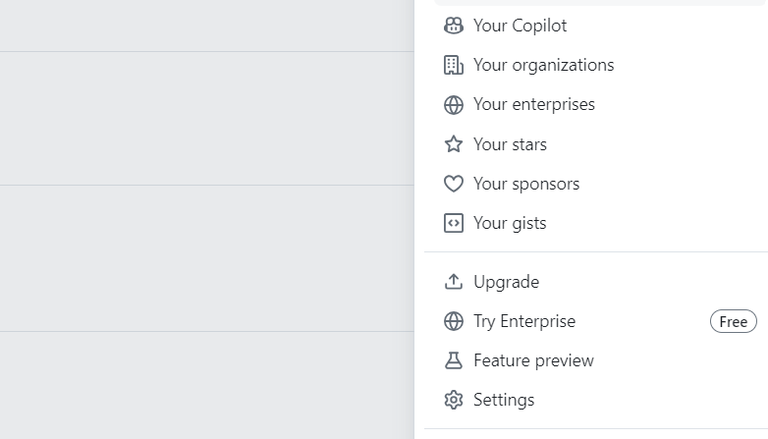Open Your gists text entry
Screen dimensions: 768x439
tap(510, 223)
